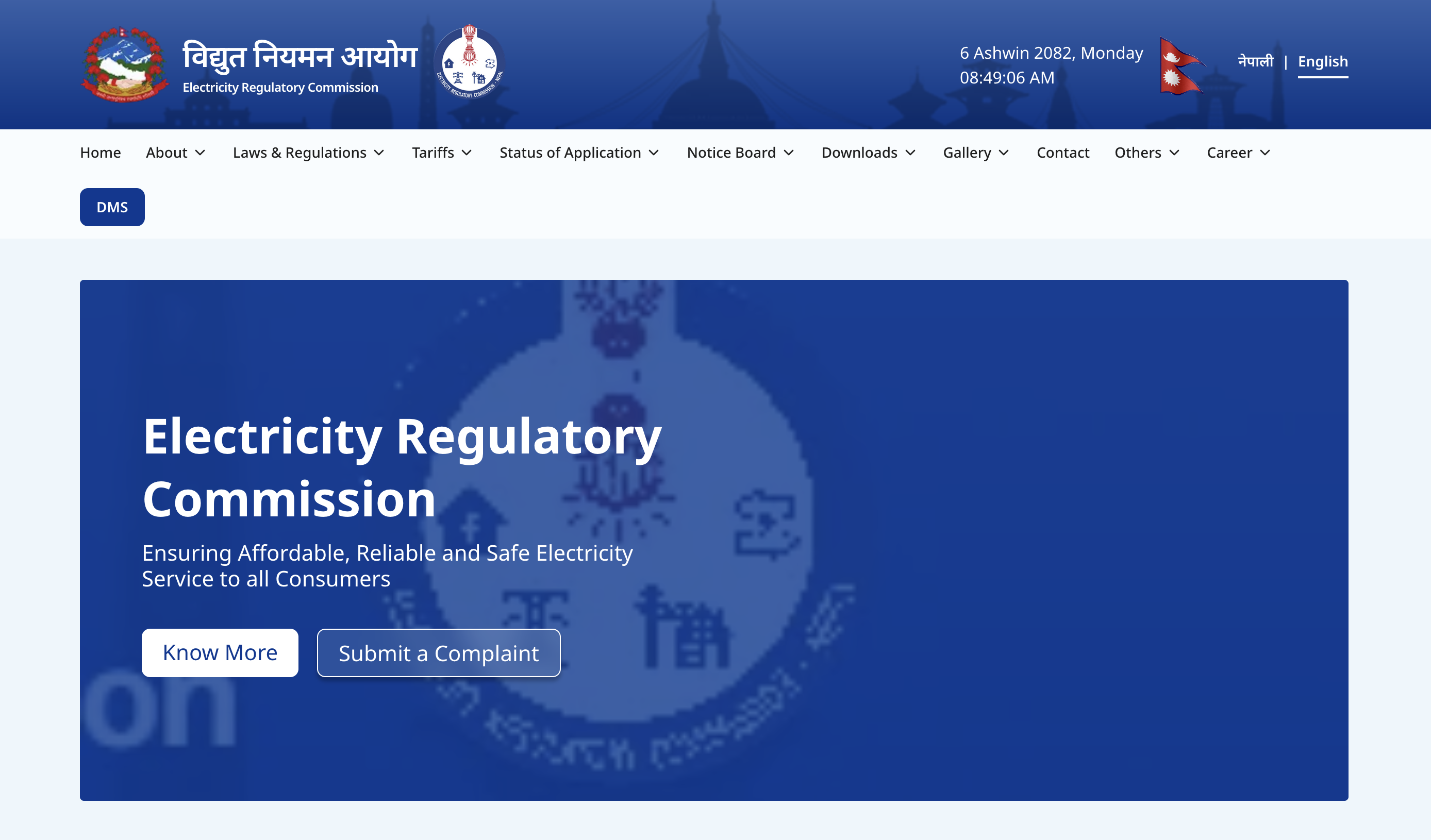Open Status of Application dropdown

click(x=579, y=153)
